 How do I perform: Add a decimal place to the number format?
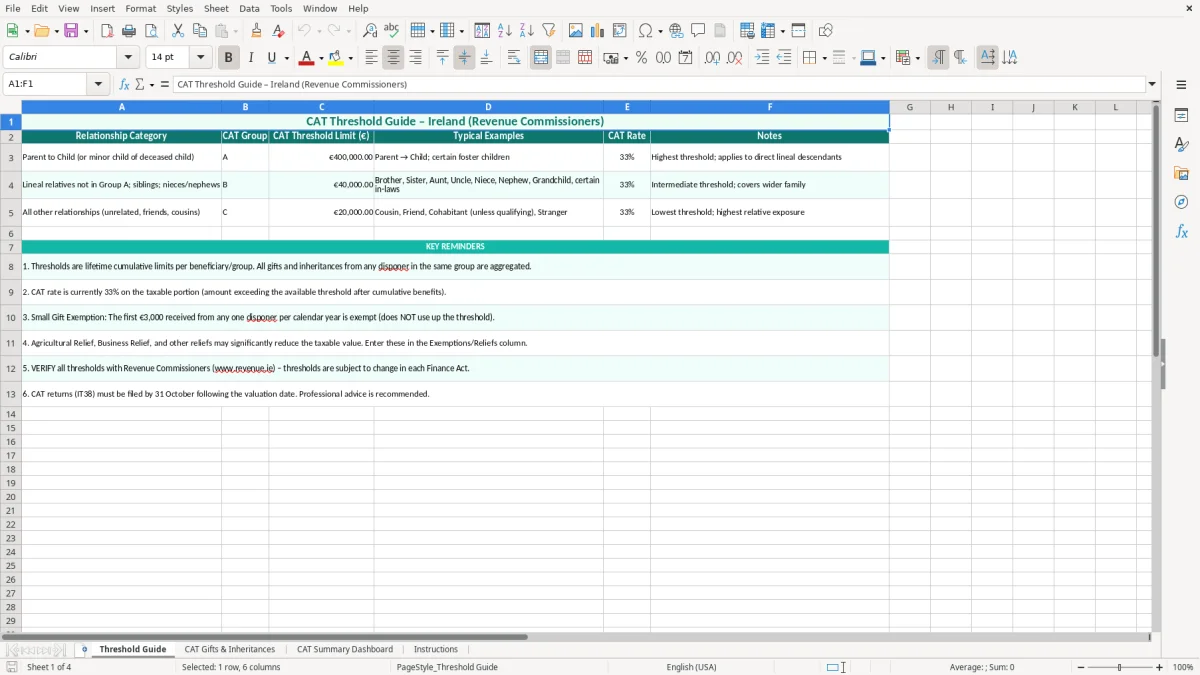712,58
